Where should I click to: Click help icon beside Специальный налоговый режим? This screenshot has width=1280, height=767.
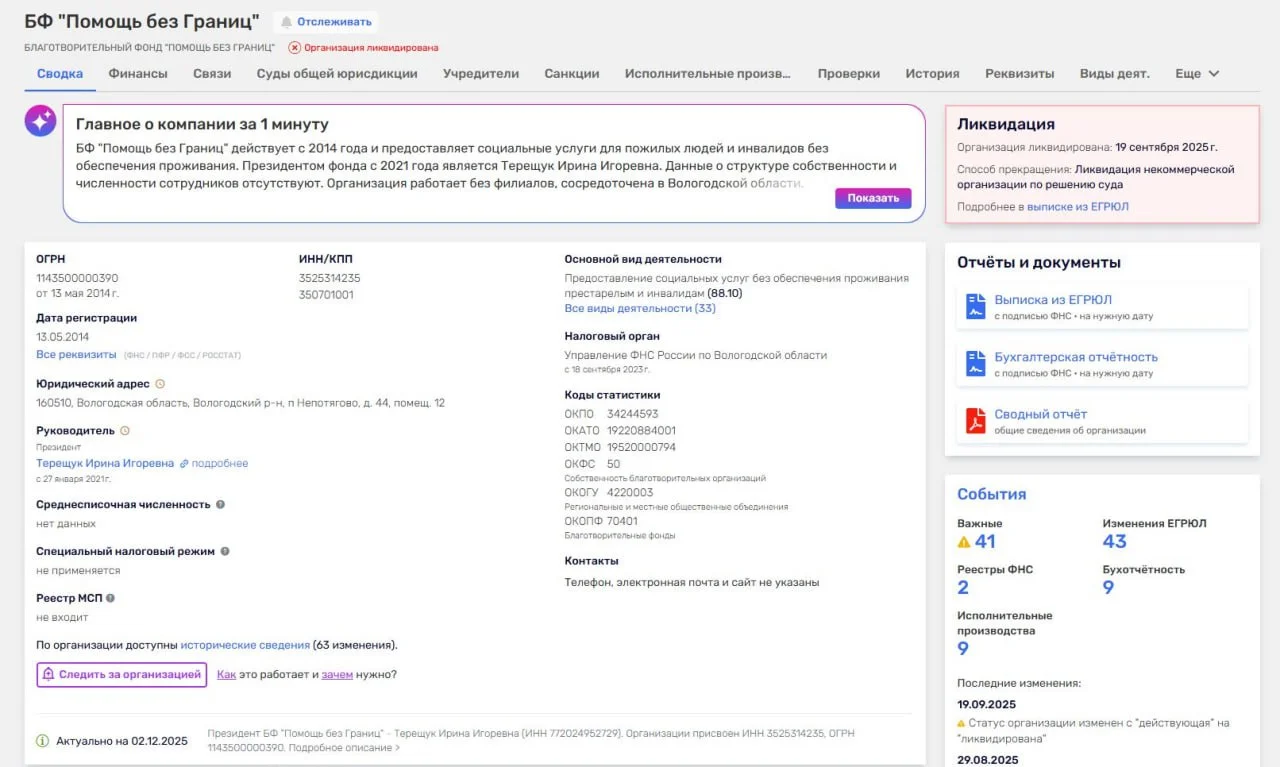[225, 551]
